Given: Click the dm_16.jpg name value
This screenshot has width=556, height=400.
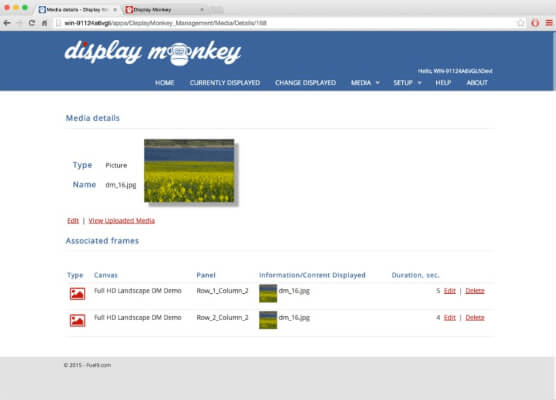Looking at the screenshot, I should (x=121, y=185).
